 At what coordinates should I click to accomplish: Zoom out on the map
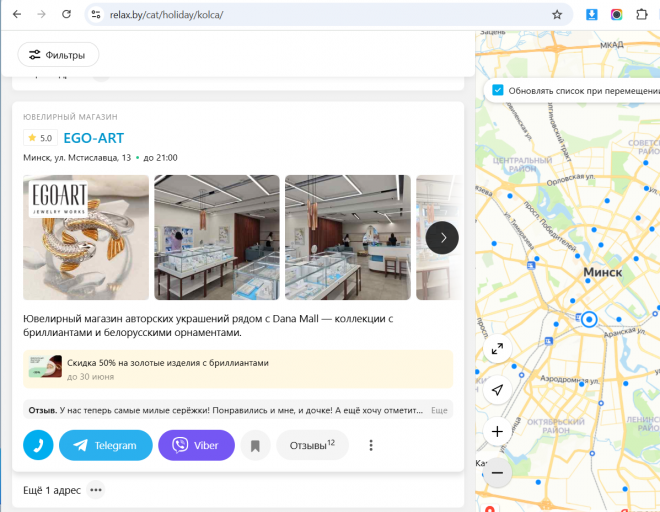pyautogui.click(x=497, y=473)
